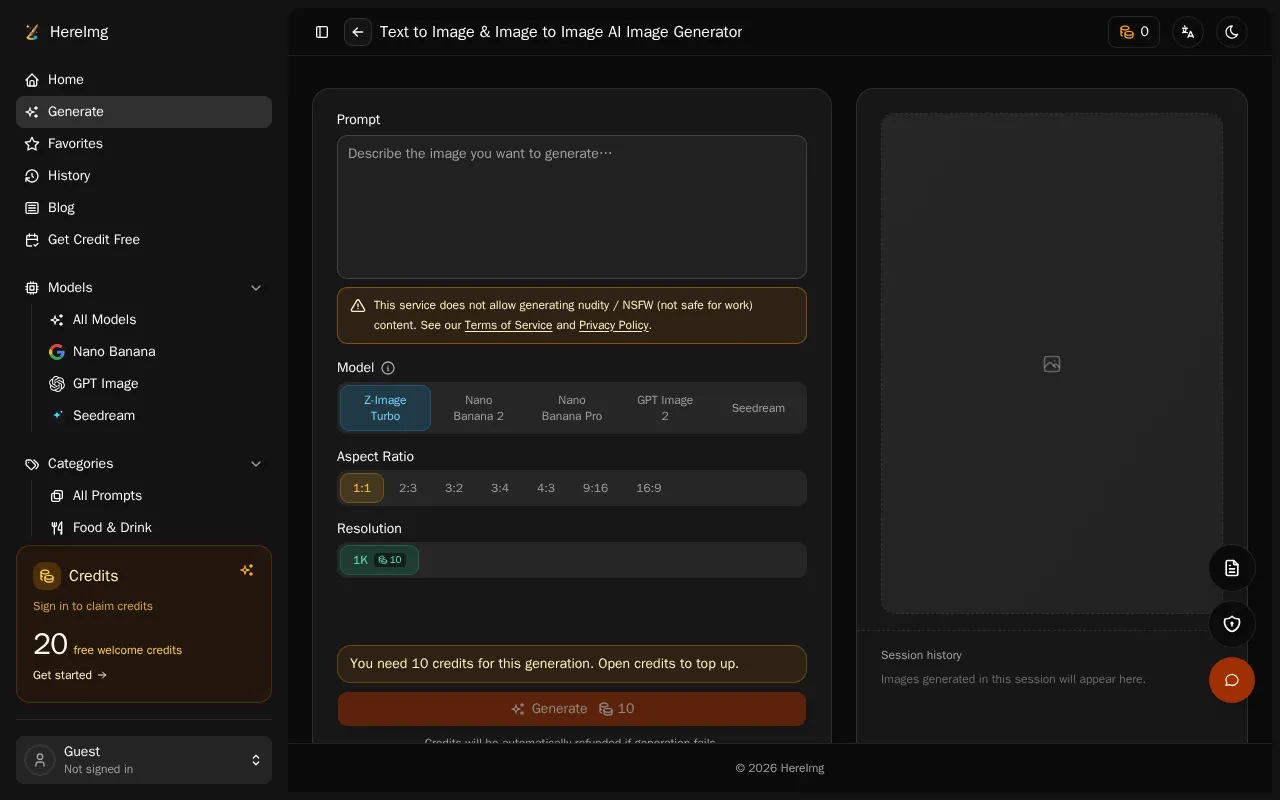Choose 4:3 aspect ratio
Screen dimensions: 1280x800
(546, 488)
